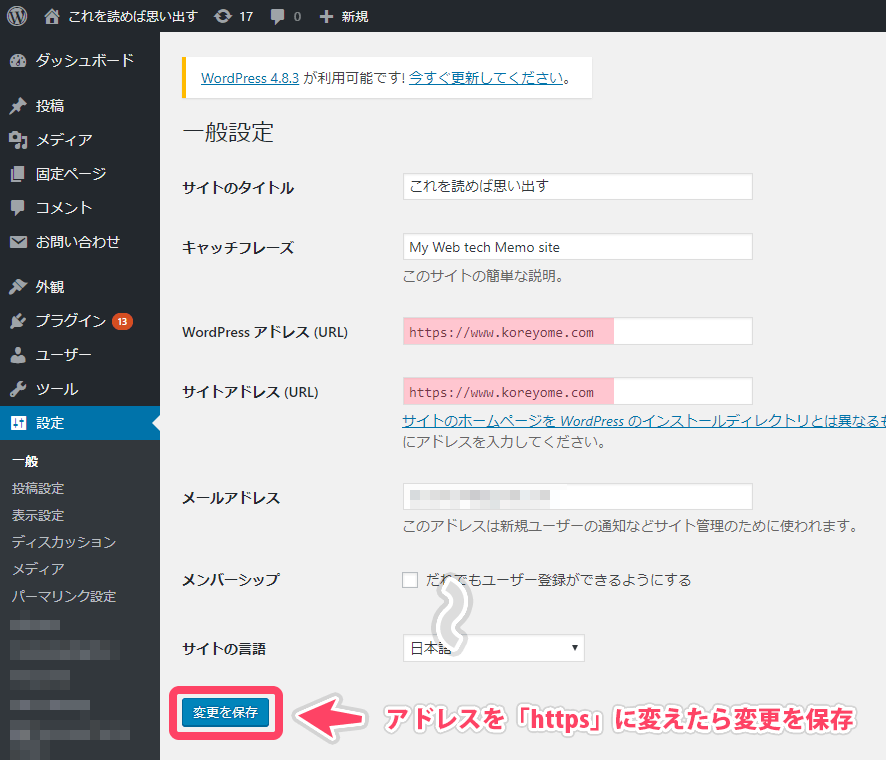886x760 pixels.
Task: Click the 固定ページ pages icon
Action: (18, 174)
